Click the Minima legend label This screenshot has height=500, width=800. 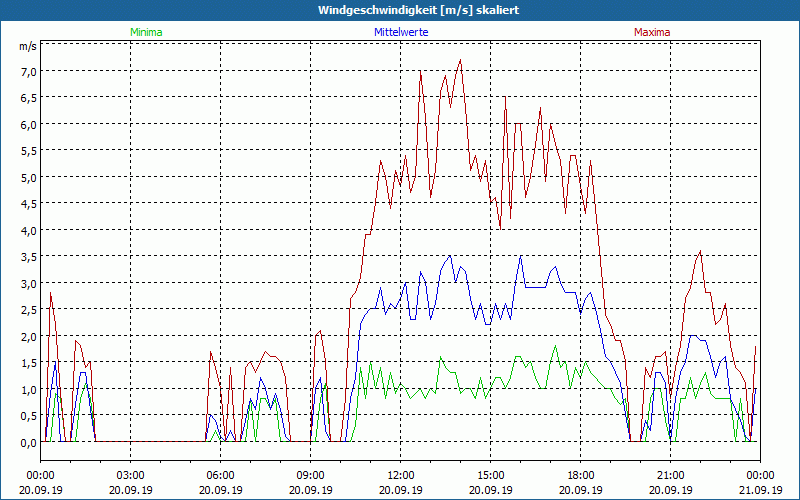(x=146, y=32)
